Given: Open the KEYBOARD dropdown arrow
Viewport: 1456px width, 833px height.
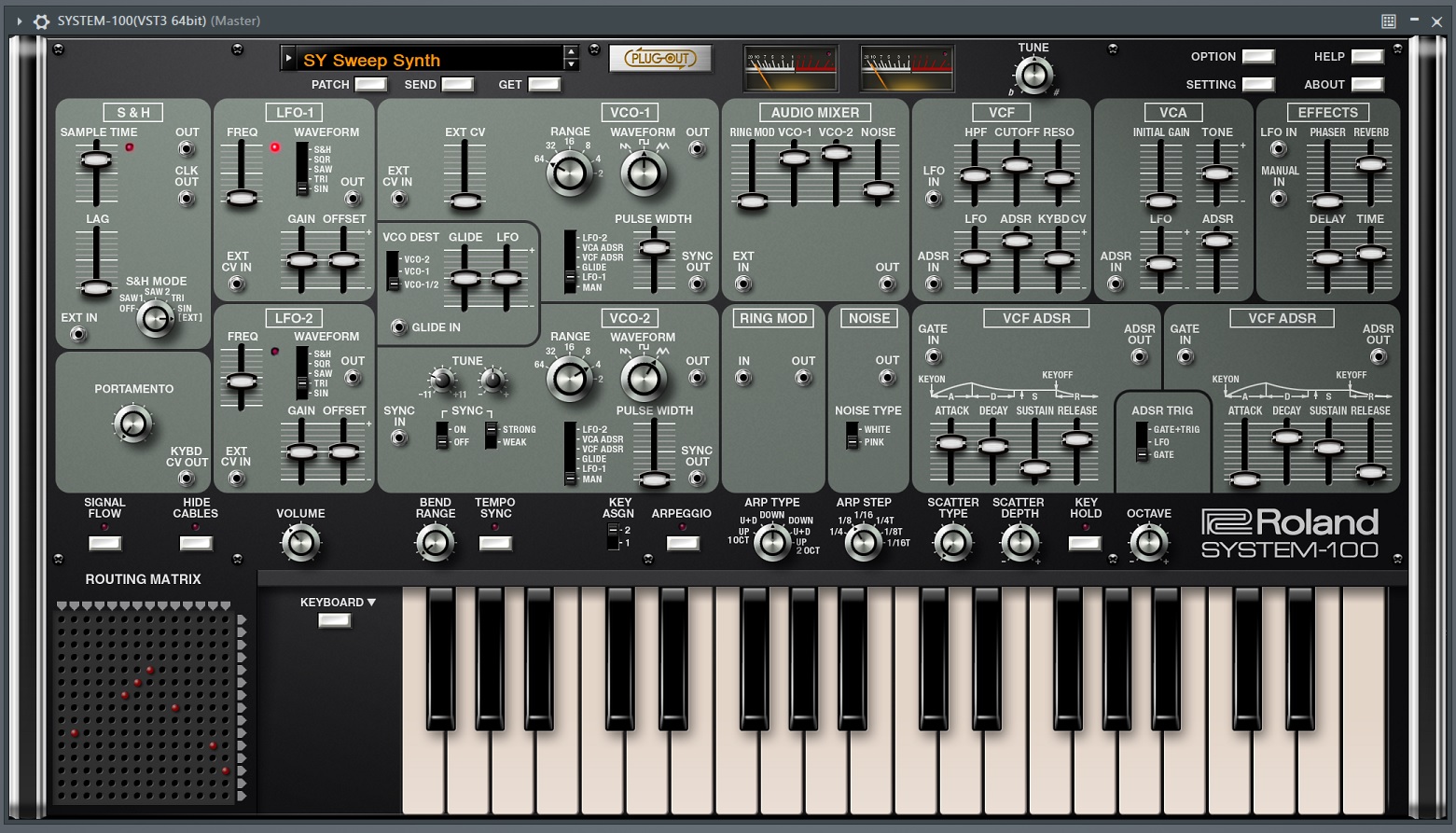Looking at the screenshot, I should pyautogui.click(x=371, y=603).
